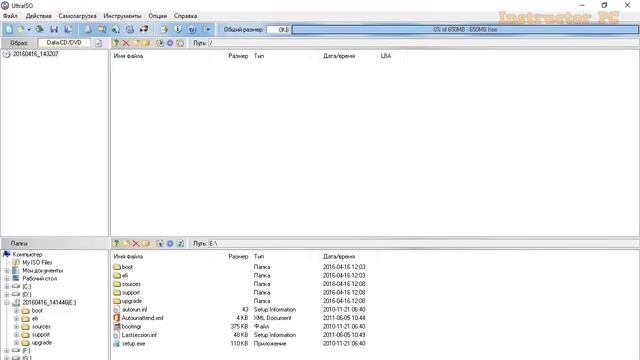This screenshot has height=360, width=640.
Task: Click the 0% of 650MB capacity bar
Action: (x=465, y=29)
